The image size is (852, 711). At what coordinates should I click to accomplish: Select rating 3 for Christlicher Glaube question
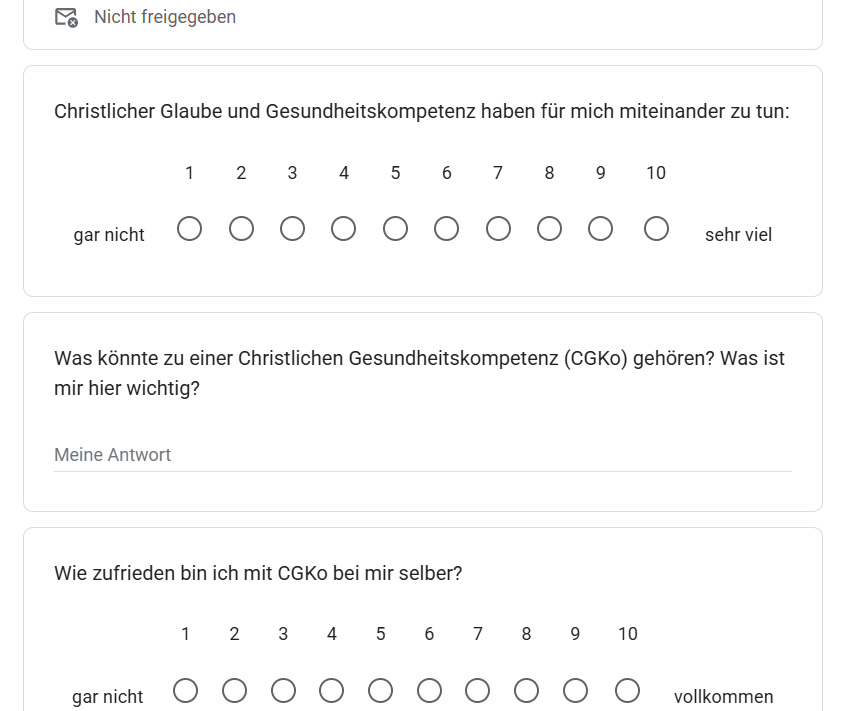coord(292,229)
